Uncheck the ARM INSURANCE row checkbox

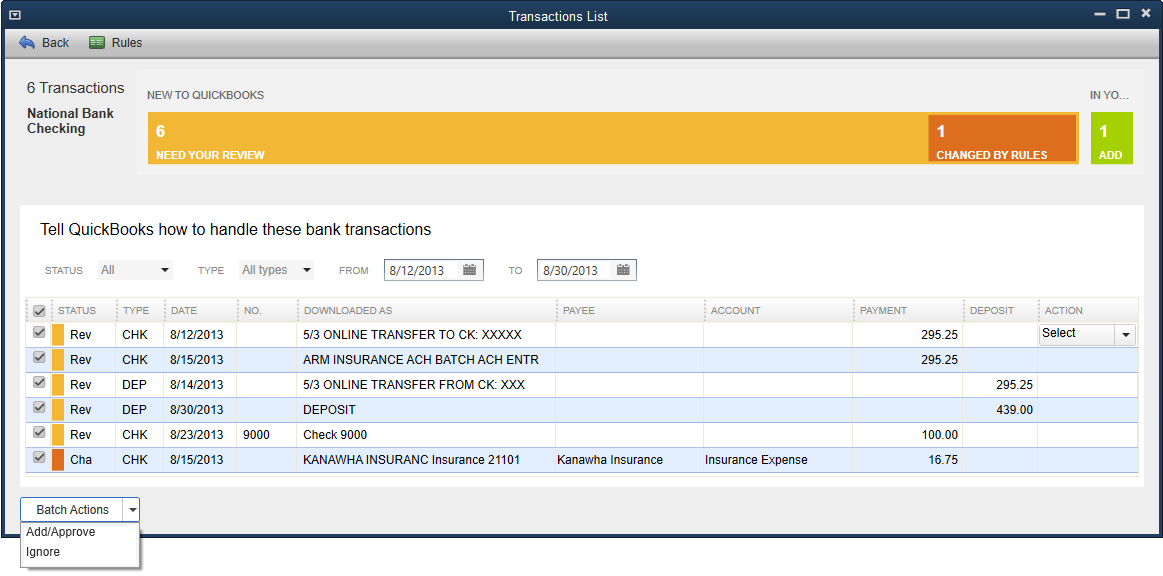click(39, 358)
